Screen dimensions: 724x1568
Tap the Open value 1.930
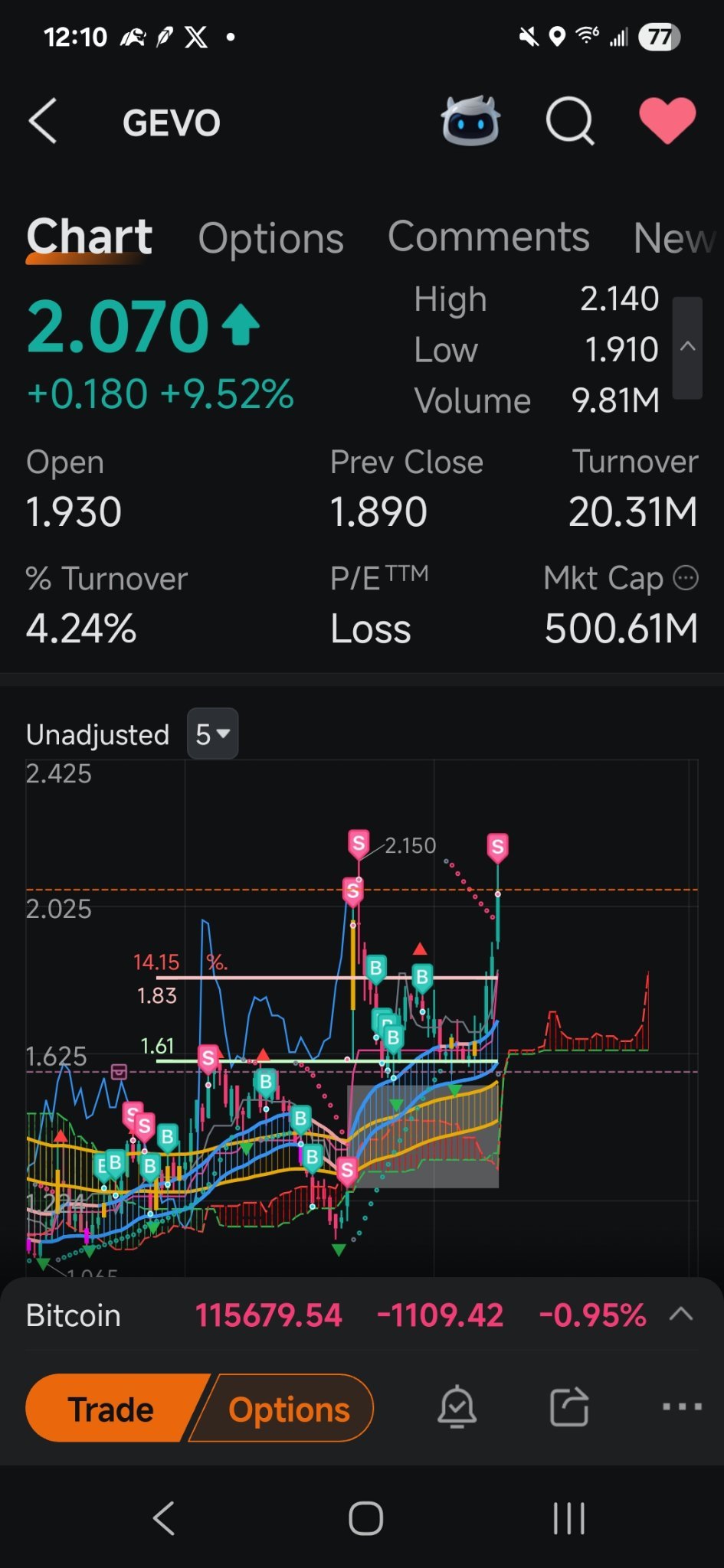74,512
